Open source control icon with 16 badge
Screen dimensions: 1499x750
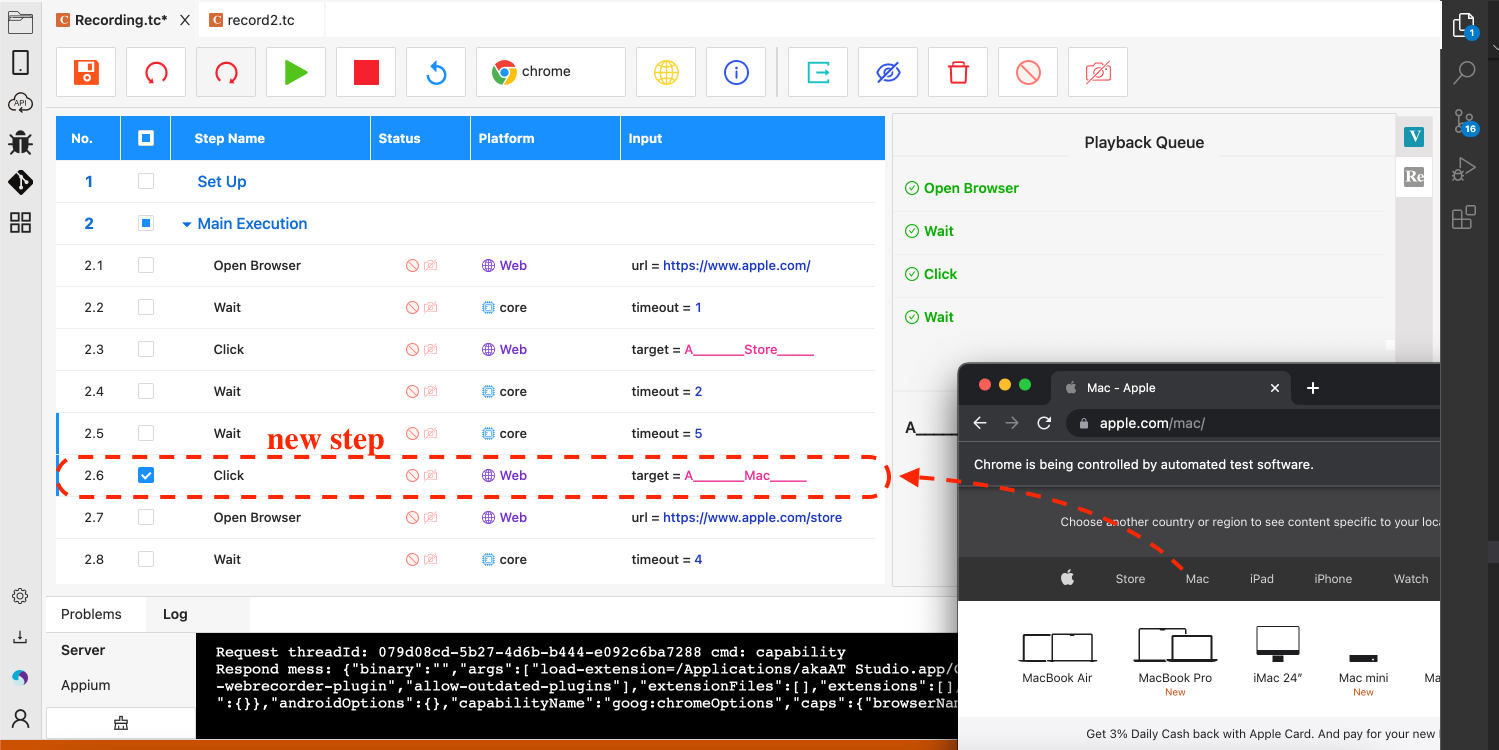click(1464, 122)
